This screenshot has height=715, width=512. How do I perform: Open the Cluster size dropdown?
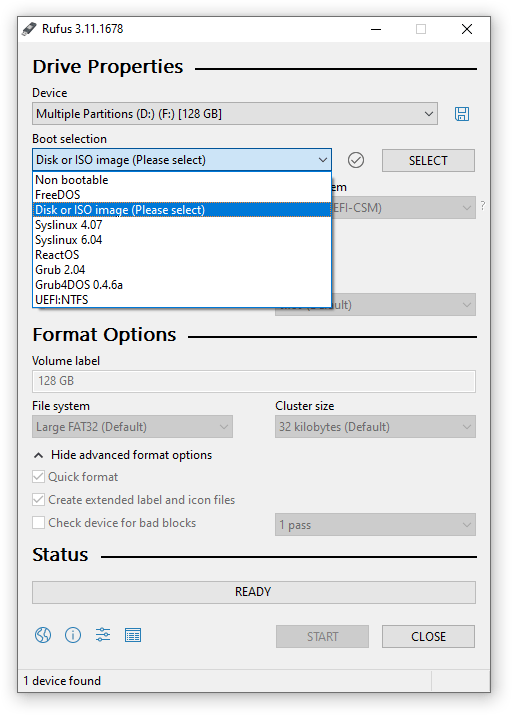(375, 427)
